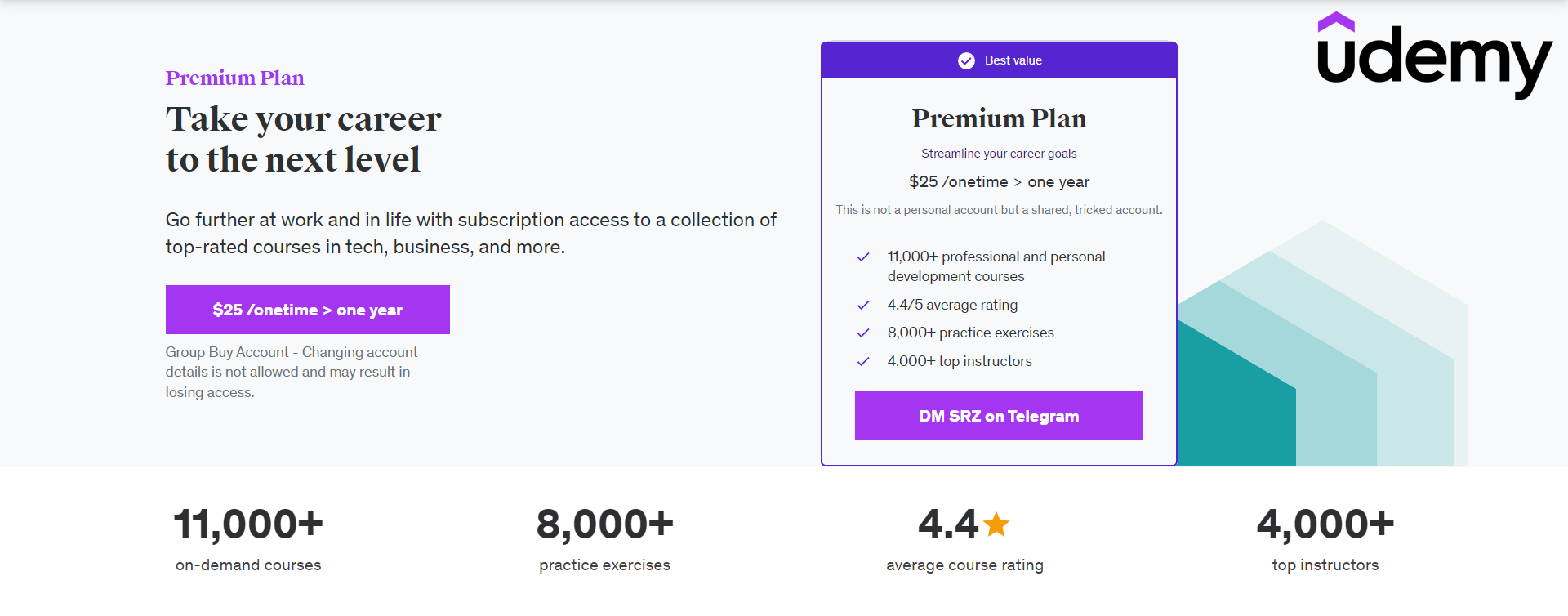Select the purple Premium Plan label
1568x616 pixels.
pyautogui.click(x=234, y=78)
